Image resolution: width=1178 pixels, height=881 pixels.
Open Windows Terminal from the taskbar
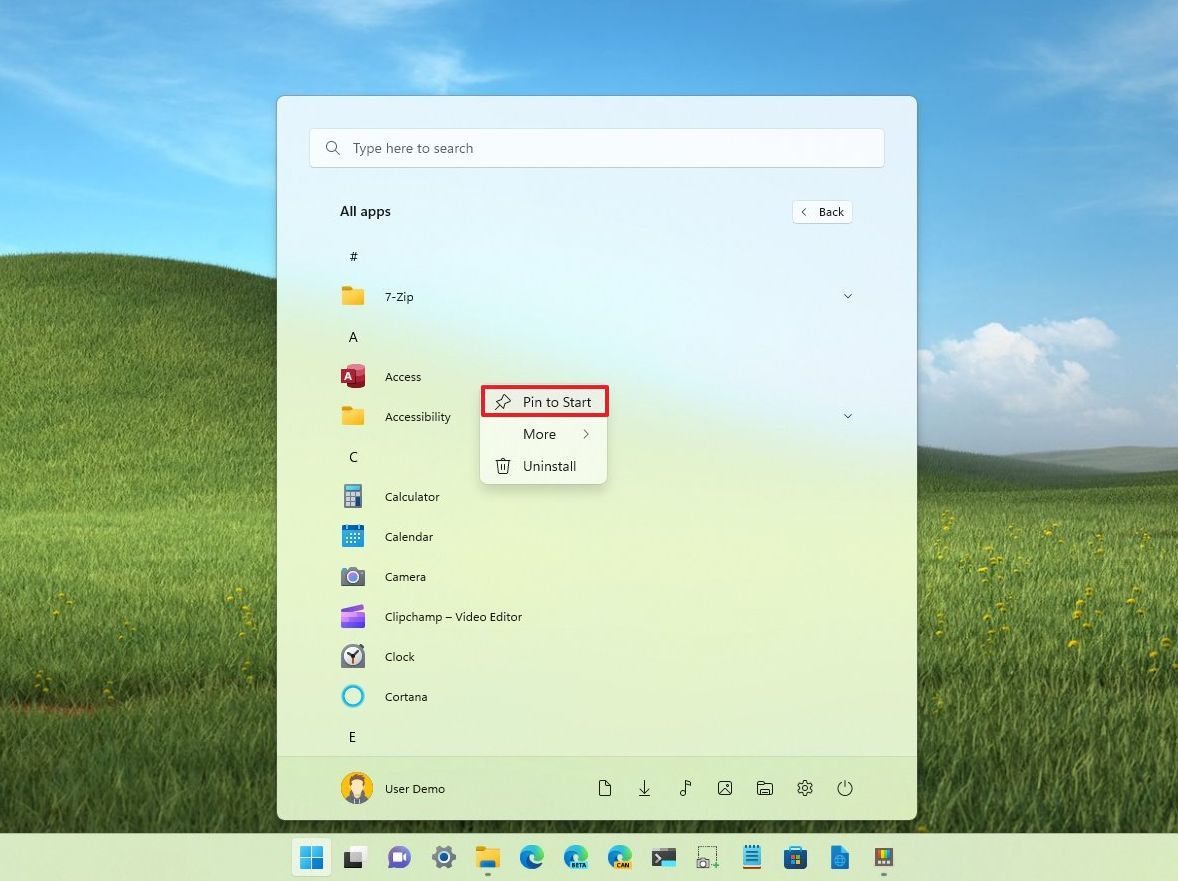click(x=665, y=857)
